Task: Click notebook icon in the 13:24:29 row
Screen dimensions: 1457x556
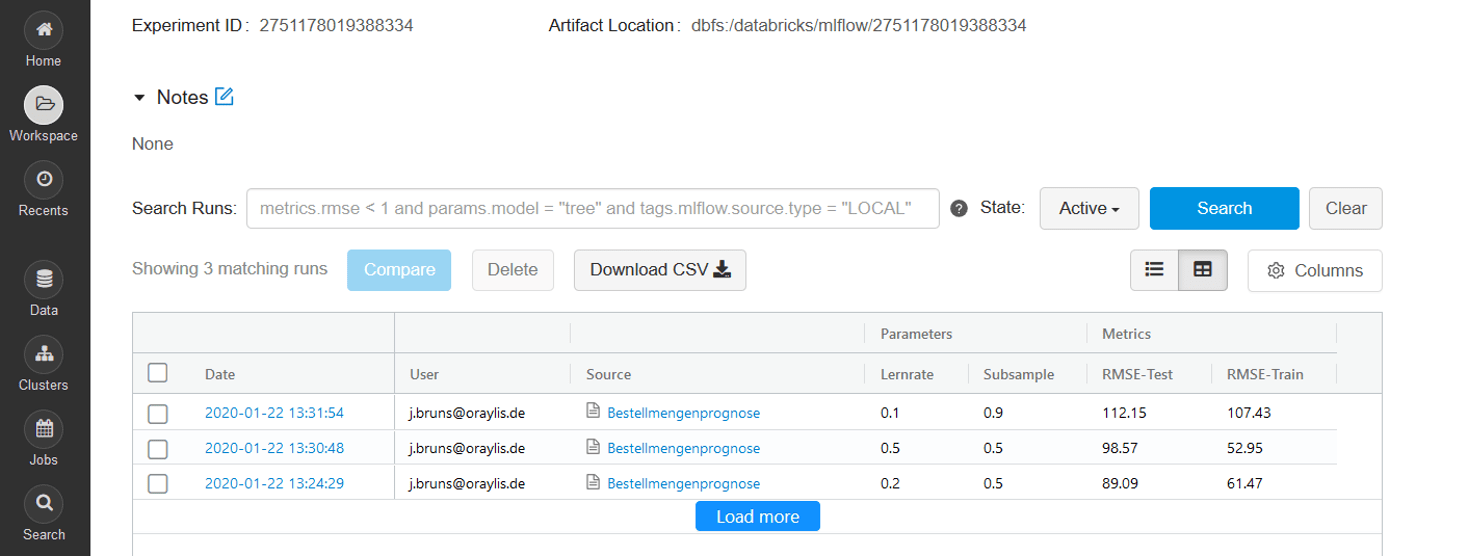Action: 593,483
